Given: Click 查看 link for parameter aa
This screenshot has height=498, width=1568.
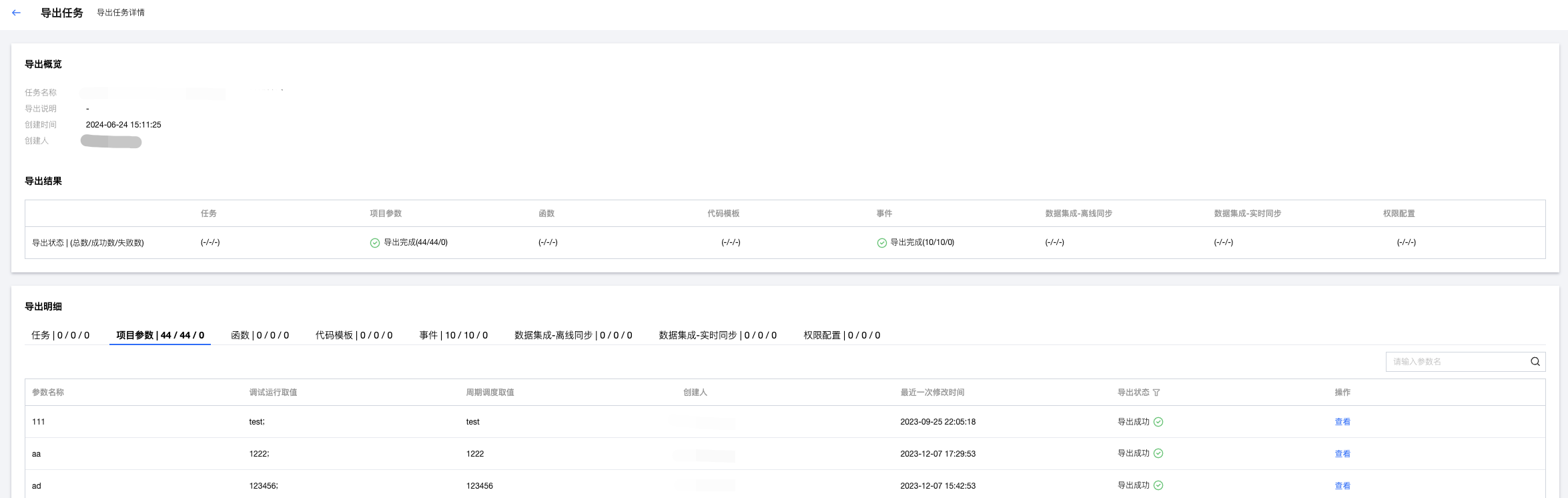Looking at the screenshot, I should pyautogui.click(x=1342, y=454).
